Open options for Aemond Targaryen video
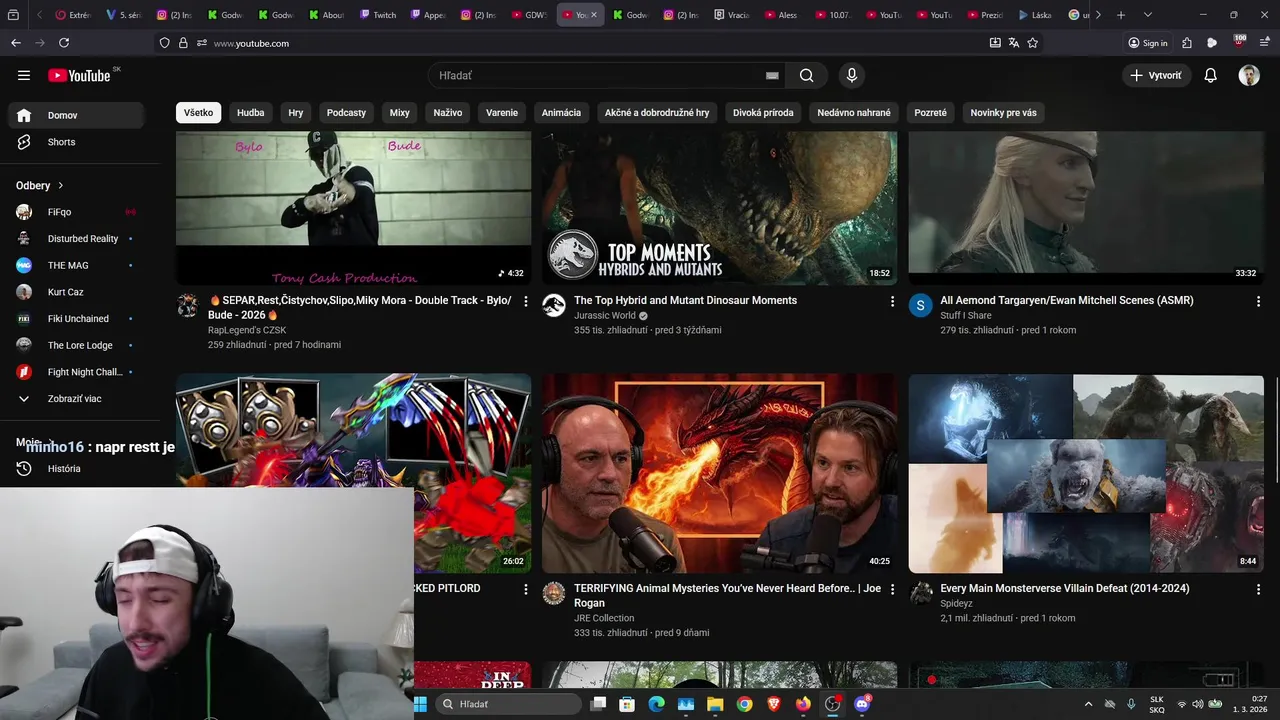 (1258, 301)
